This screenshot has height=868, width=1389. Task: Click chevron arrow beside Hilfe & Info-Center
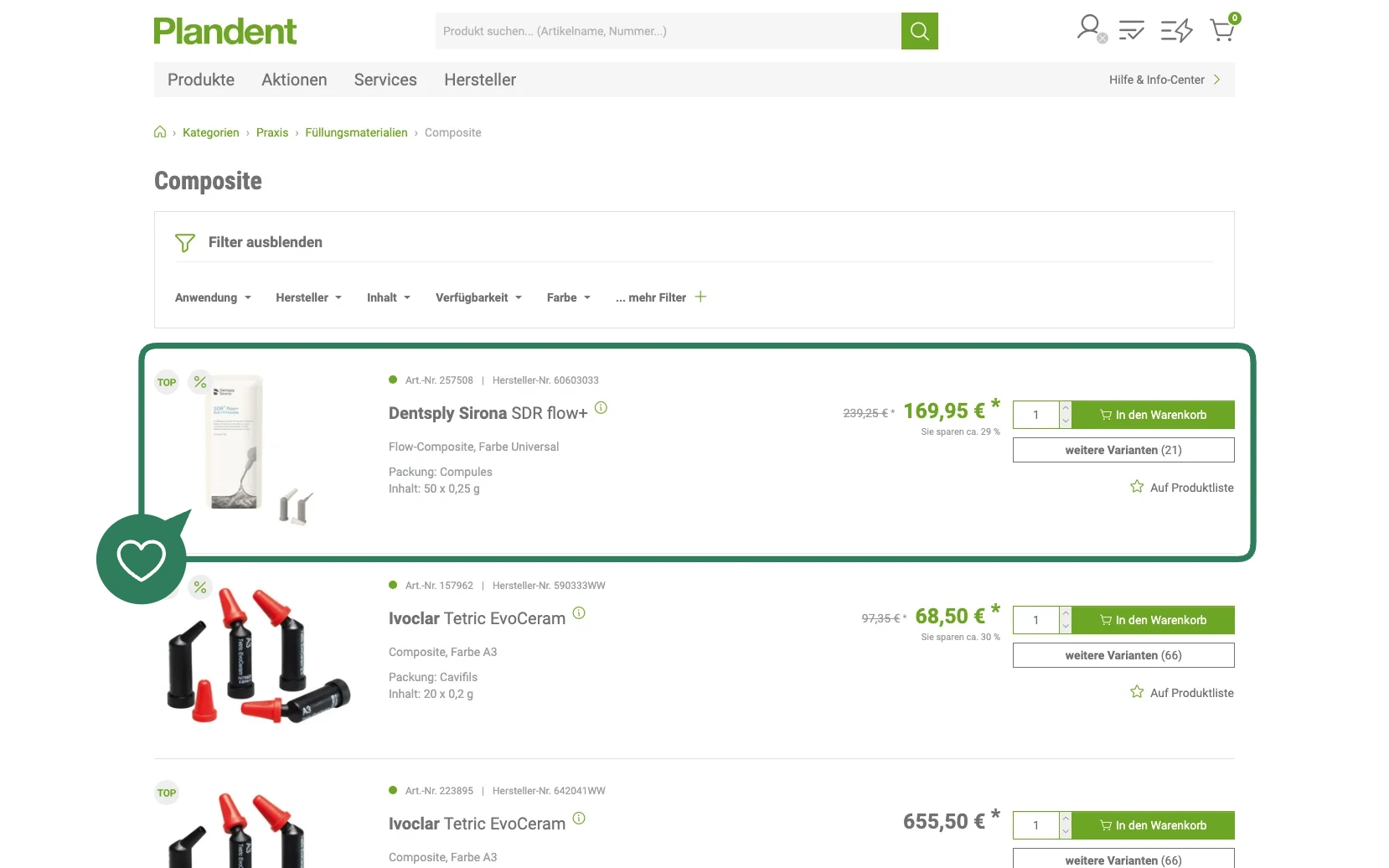1217,80
